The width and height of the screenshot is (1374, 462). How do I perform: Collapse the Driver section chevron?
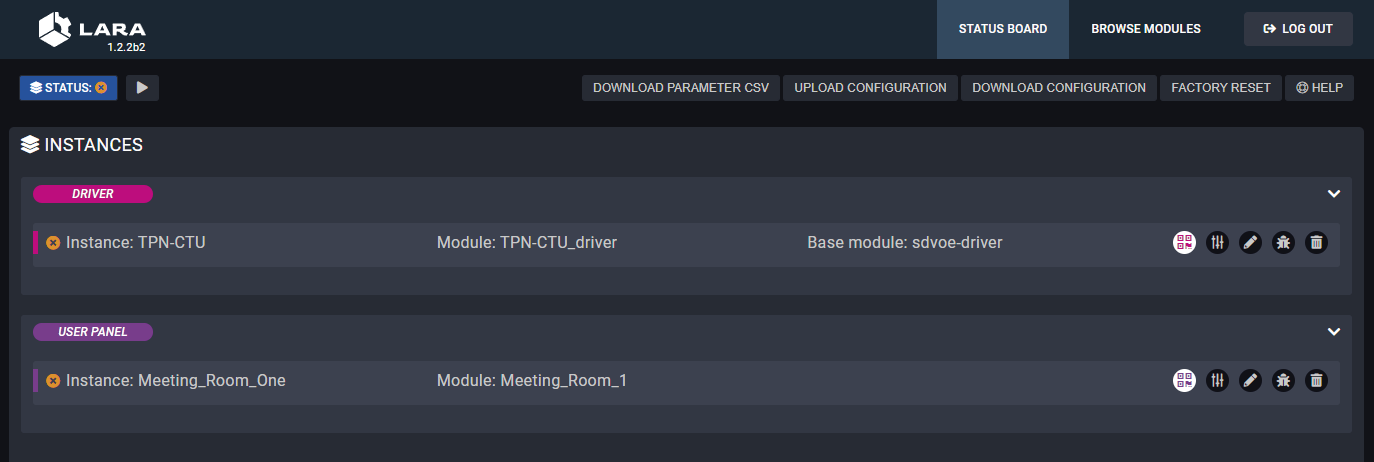(x=1333, y=194)
